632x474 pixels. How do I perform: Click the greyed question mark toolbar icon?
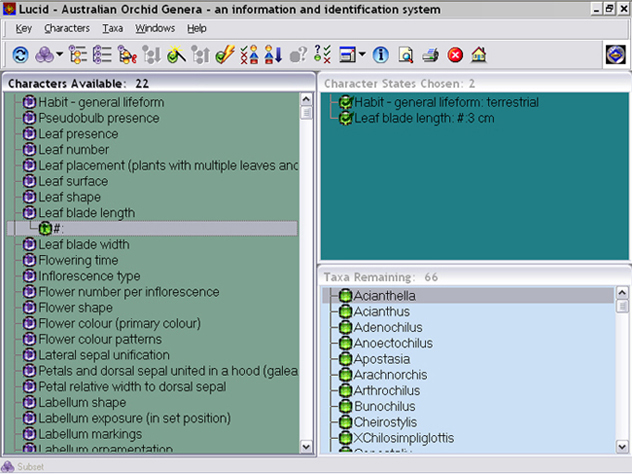coord(298,54)
